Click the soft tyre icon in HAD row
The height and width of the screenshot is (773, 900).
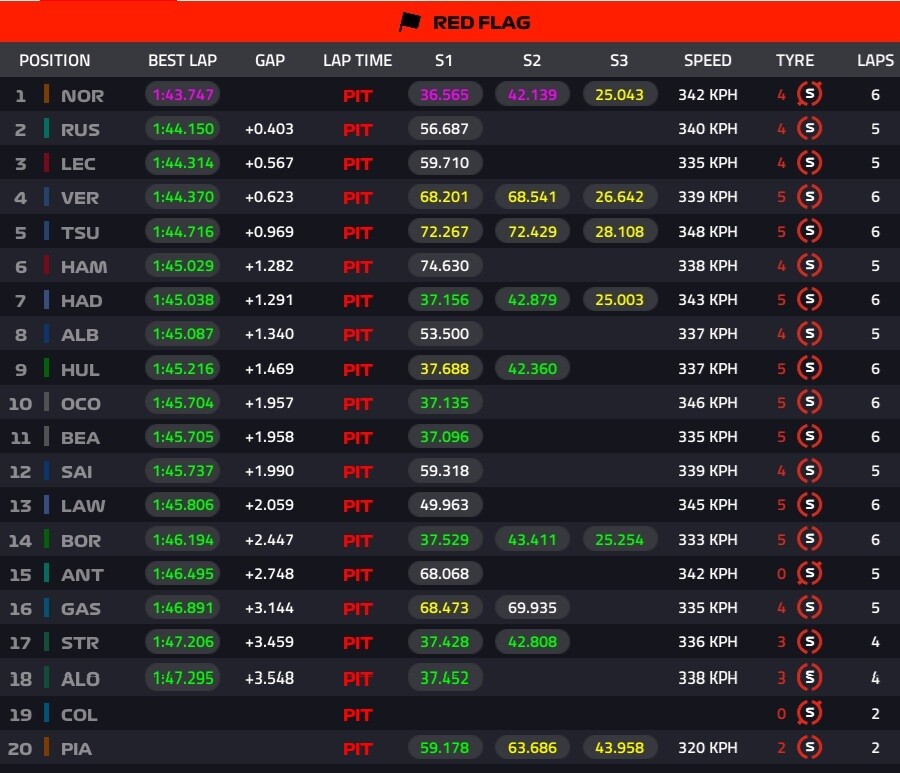(809, 300)
